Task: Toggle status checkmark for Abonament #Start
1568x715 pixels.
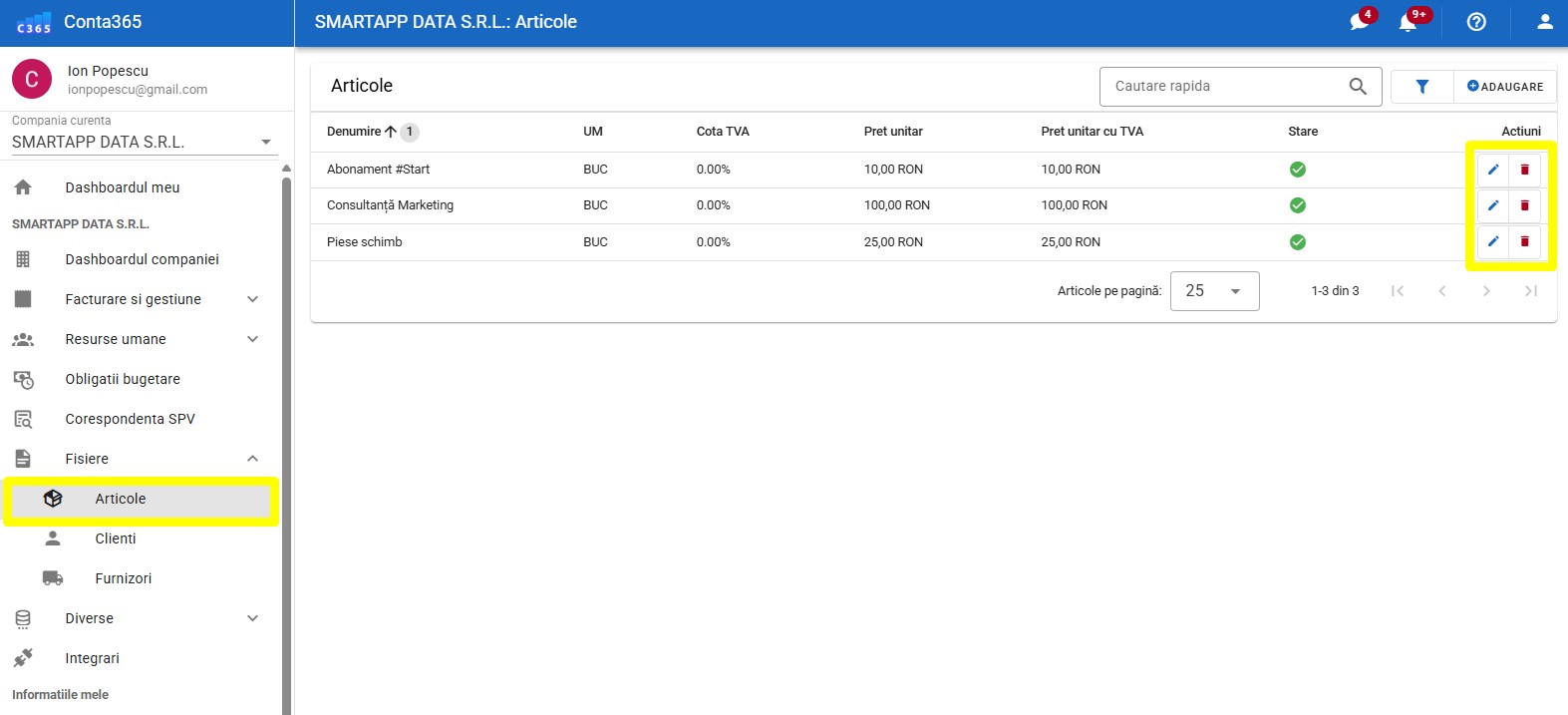Action: coord(1297,170)
